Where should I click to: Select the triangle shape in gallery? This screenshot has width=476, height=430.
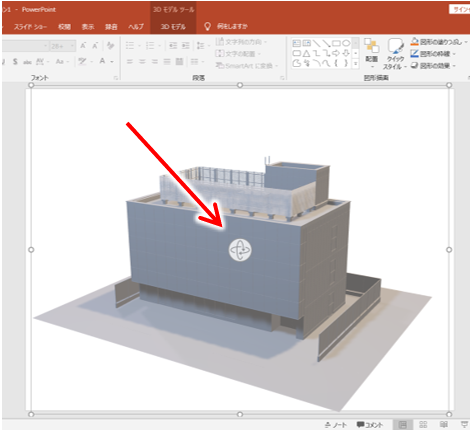(307, 53)
